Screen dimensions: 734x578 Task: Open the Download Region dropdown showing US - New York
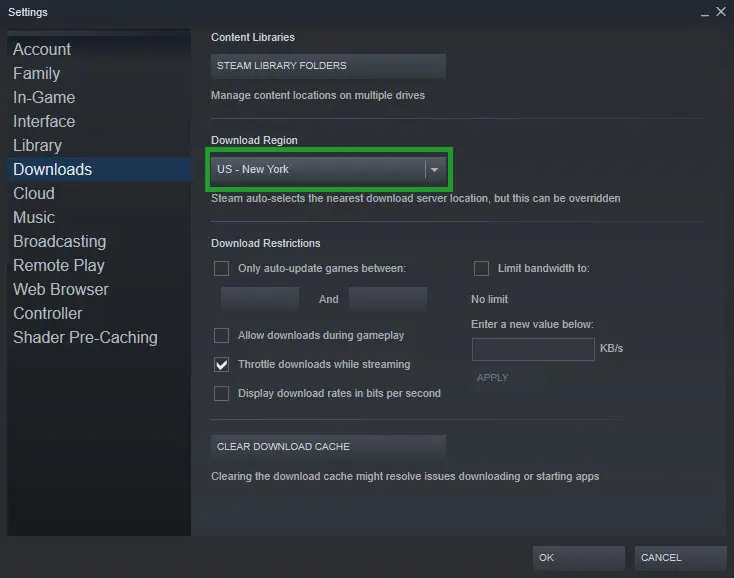(x=328, y=169)
